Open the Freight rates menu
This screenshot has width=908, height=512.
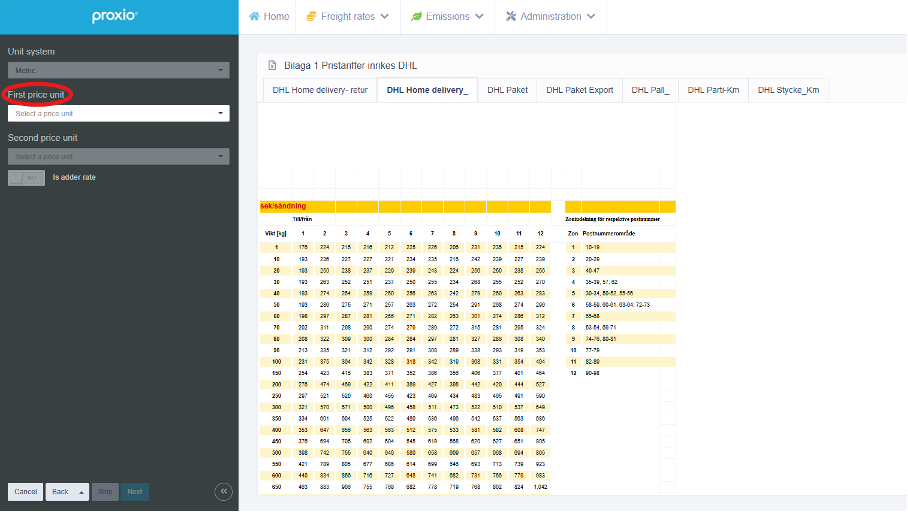(x=348, y=16)
